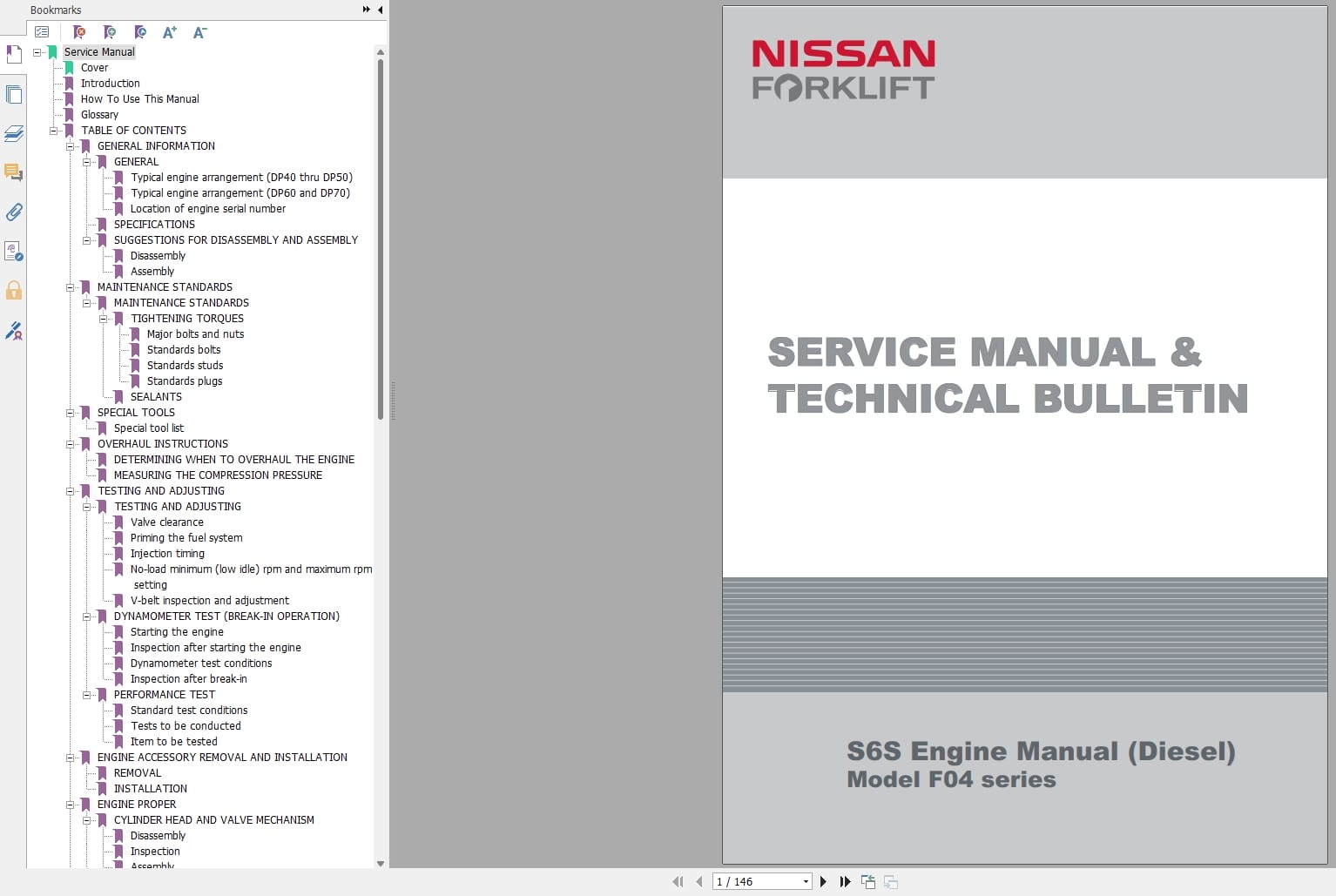Click the bookmarks scrollbar down arrow

click(381, 863)
